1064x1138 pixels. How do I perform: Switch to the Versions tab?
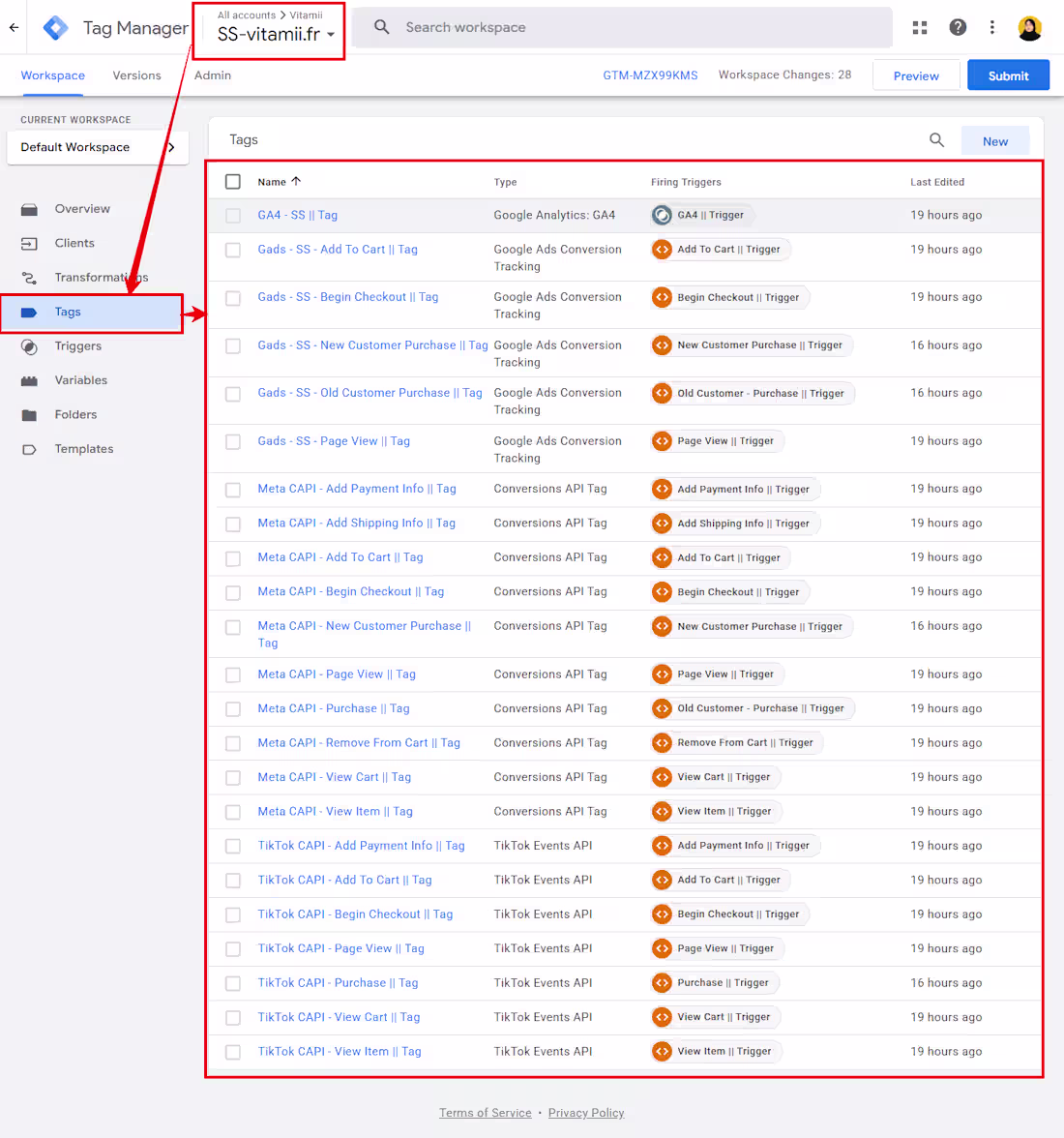pos(136,75)
